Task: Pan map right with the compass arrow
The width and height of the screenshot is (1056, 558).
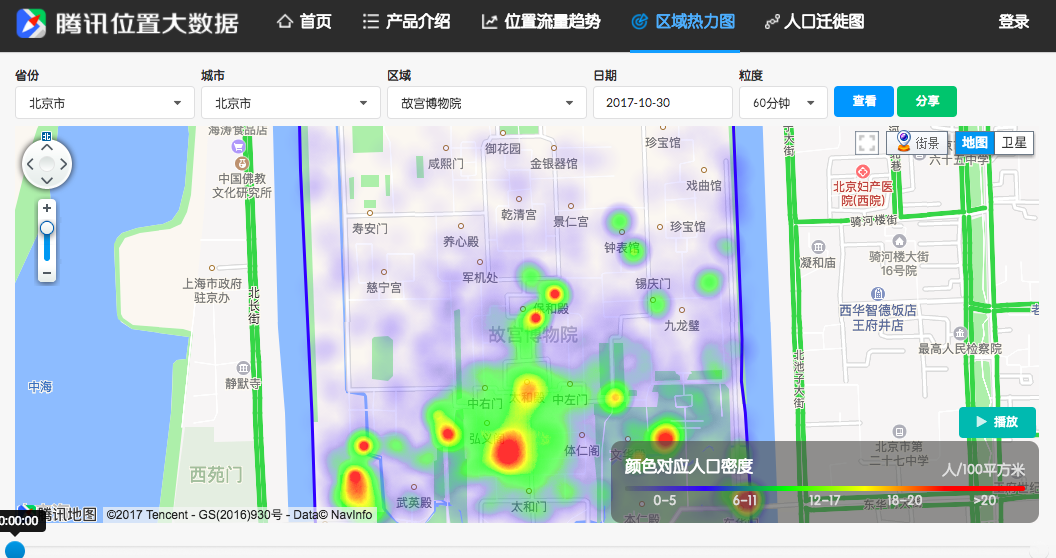Action: (63, 164)
